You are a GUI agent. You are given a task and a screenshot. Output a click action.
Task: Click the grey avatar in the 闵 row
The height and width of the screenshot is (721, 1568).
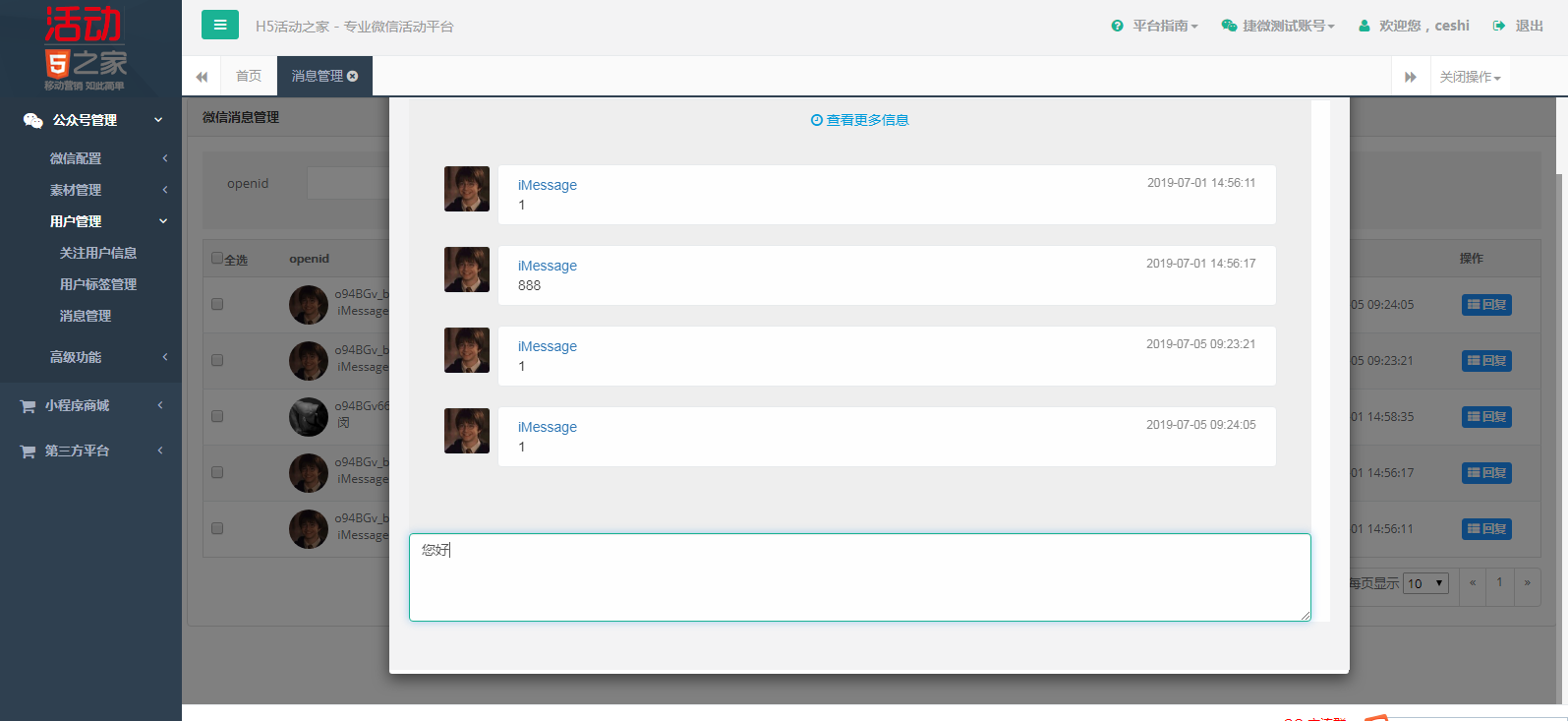[x=309, y=417]
